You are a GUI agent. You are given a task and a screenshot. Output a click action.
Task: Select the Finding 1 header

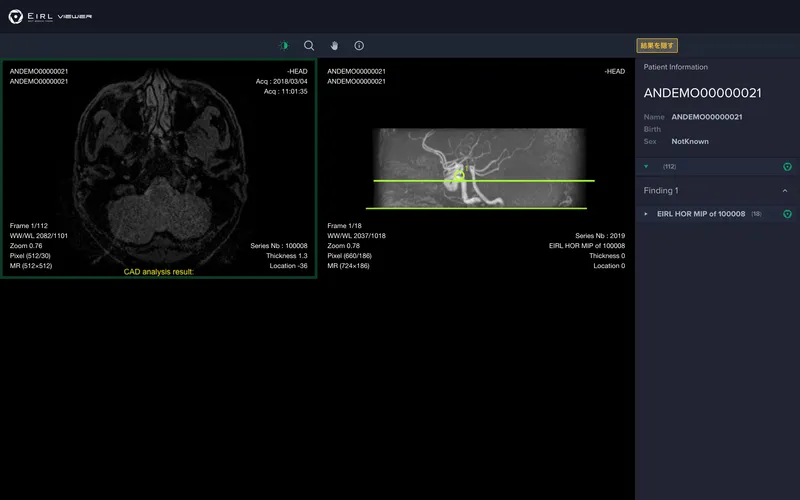click(662, 191)
